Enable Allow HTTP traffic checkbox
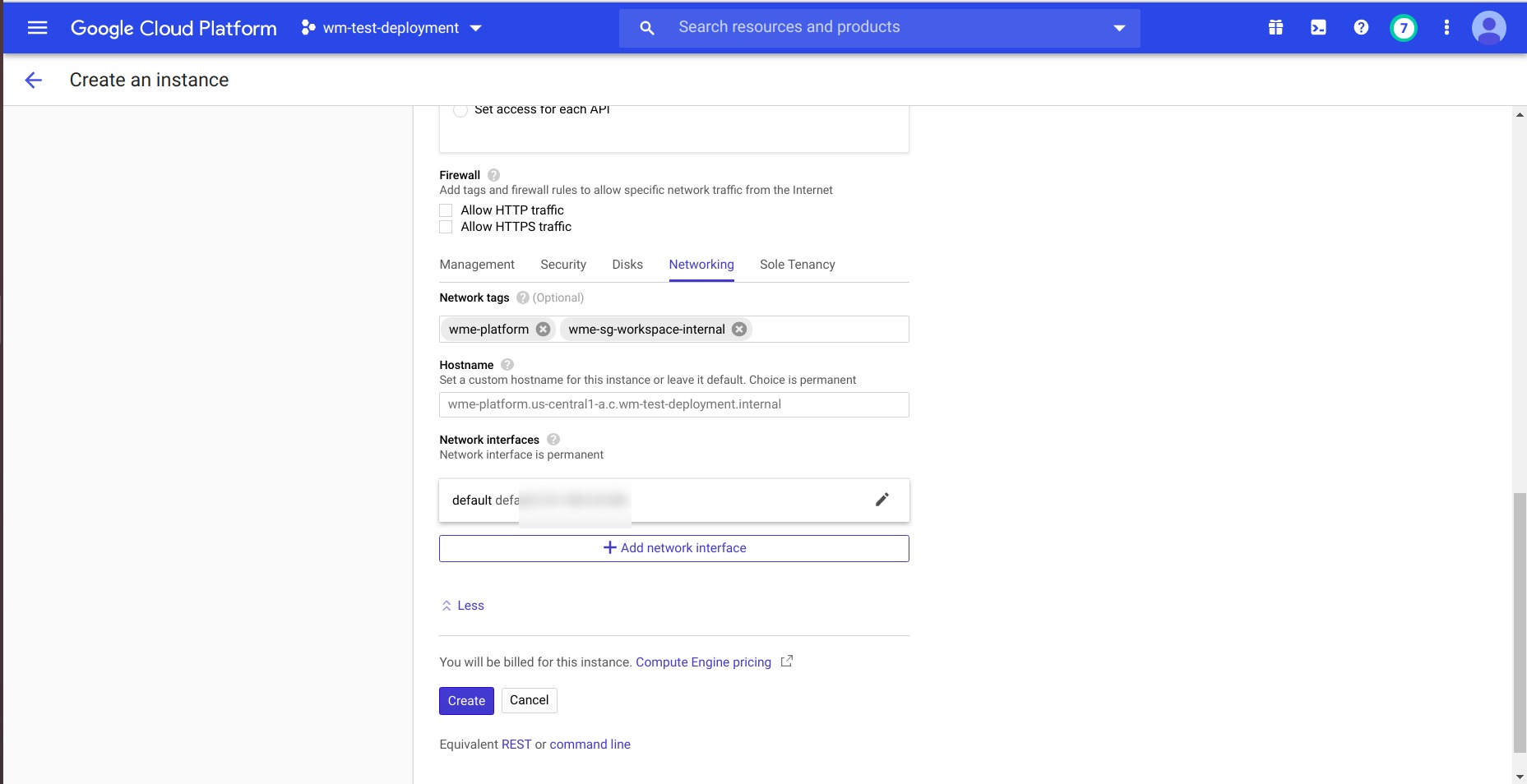Viewport: 1527px width, 784px height. (x=446, y=210)
